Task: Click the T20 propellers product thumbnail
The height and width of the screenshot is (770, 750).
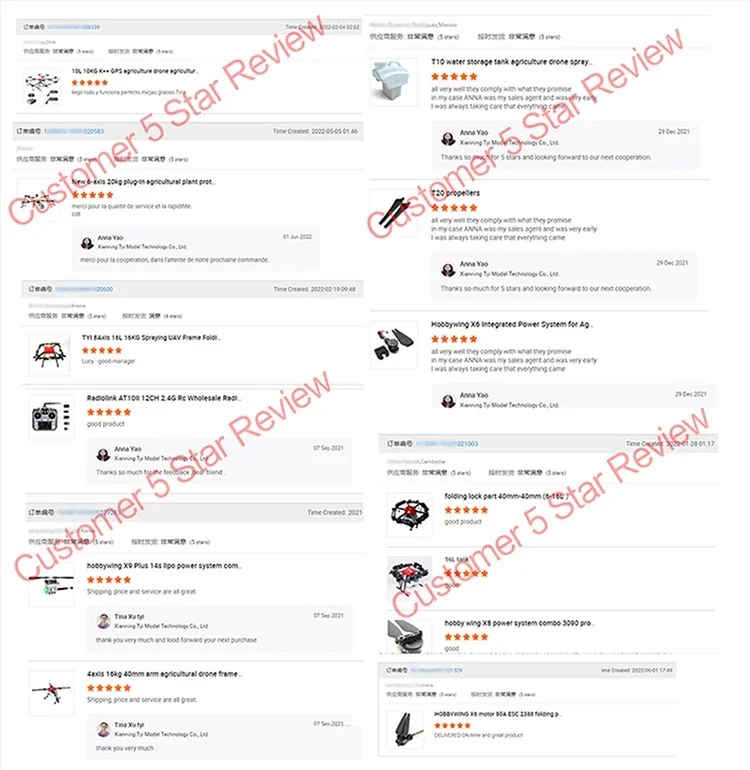Action: coord(393,214)
